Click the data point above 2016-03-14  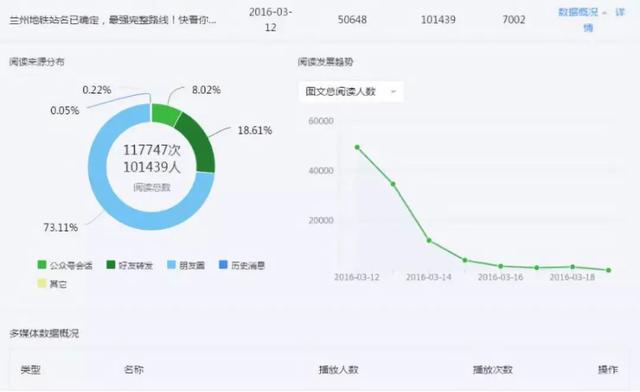click(429, 241)
